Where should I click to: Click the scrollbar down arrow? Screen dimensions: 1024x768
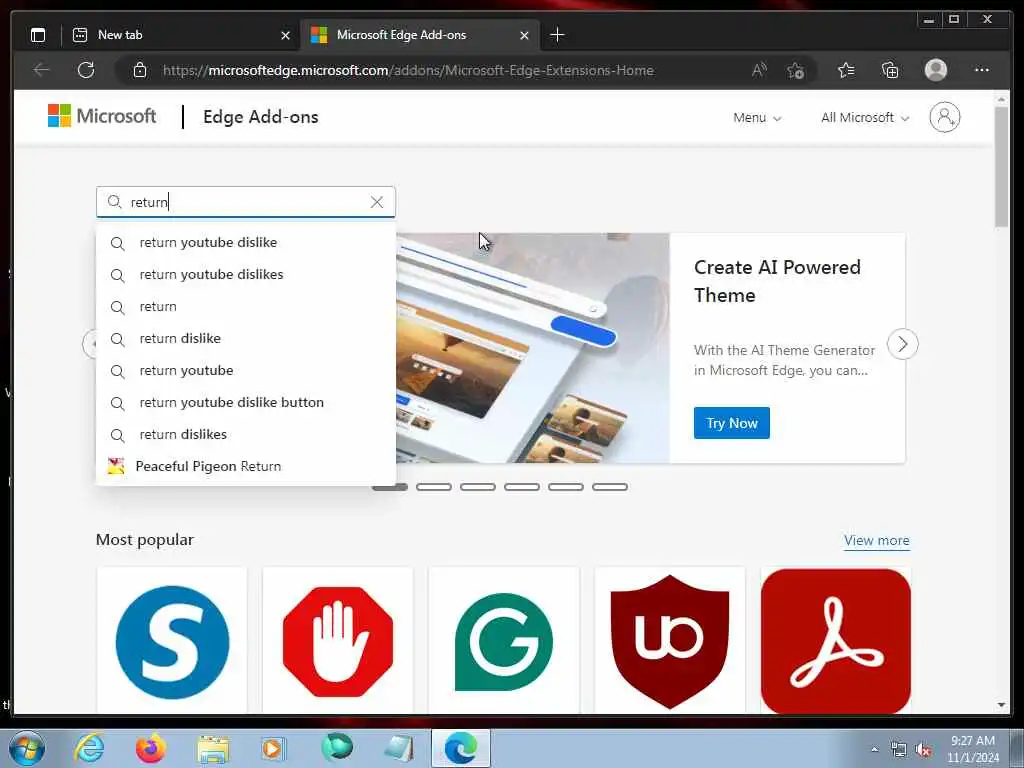point(1001,705)
